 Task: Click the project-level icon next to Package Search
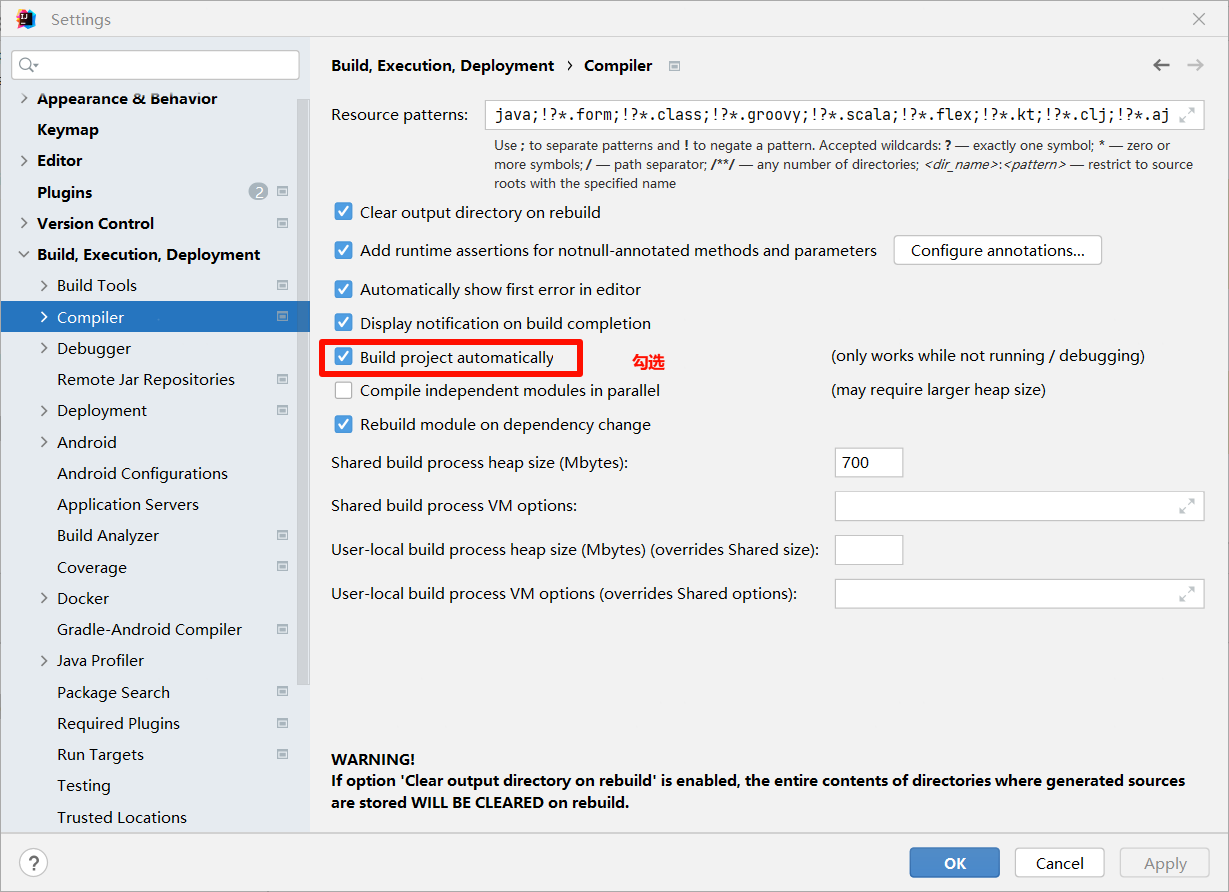283,692
